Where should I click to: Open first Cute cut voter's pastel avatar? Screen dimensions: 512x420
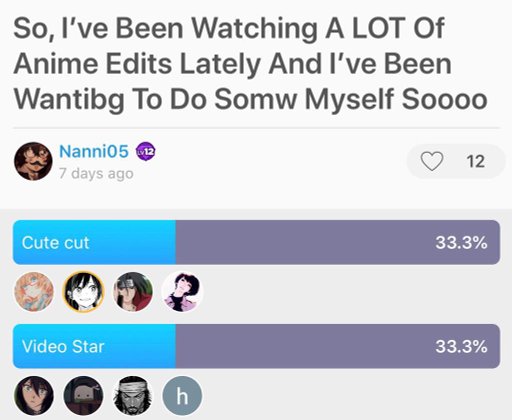pos(34,292)
